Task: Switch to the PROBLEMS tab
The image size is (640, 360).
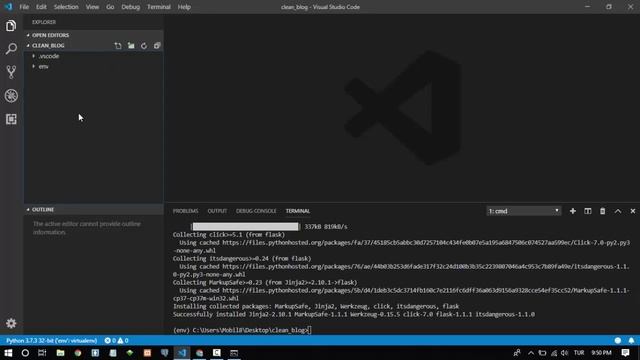Action: 185,211
